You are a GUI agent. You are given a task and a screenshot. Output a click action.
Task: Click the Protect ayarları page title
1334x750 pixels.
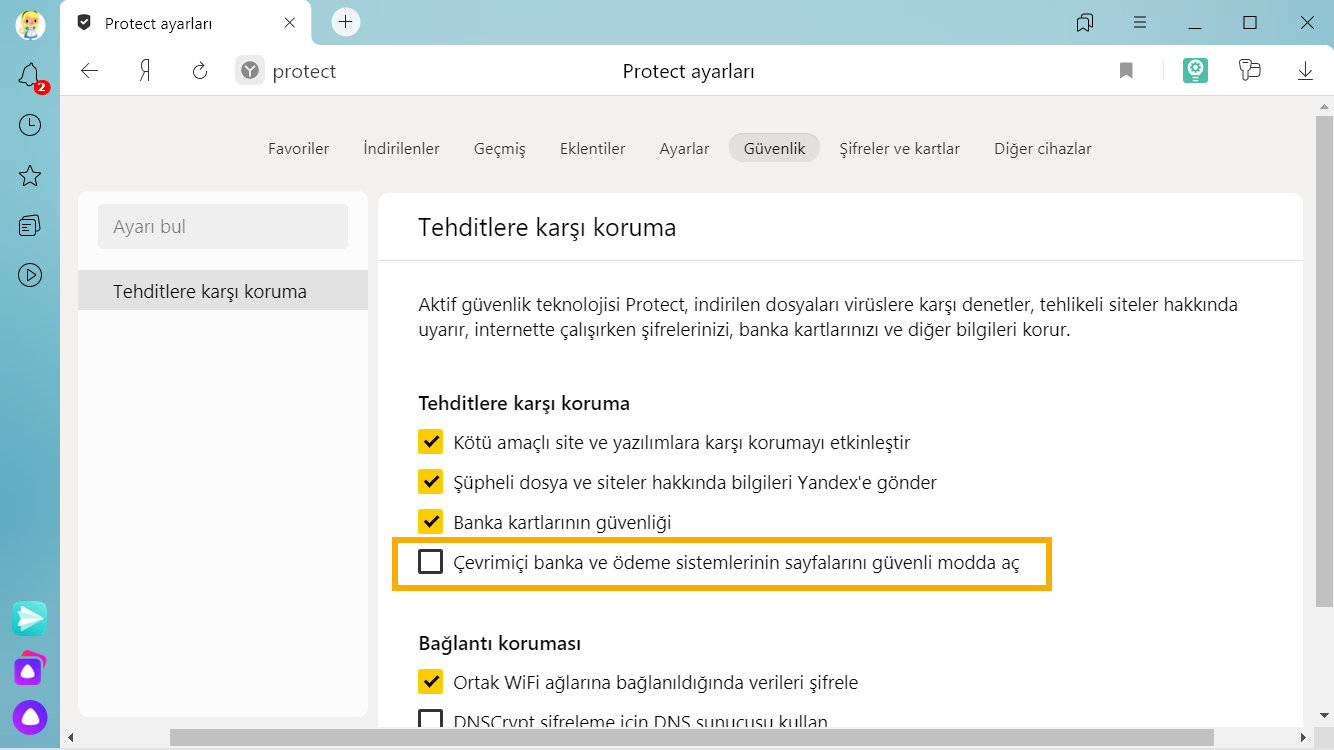click(688, 71)
